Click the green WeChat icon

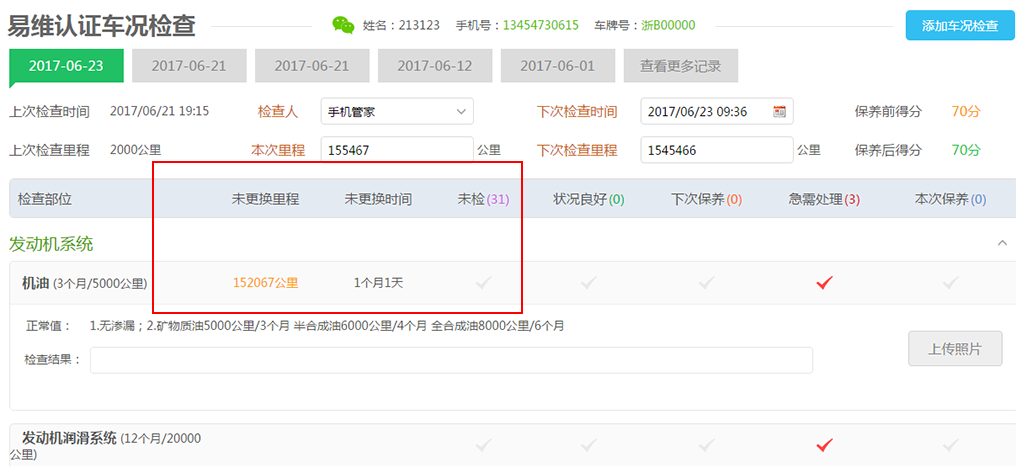tap(343, 25)
